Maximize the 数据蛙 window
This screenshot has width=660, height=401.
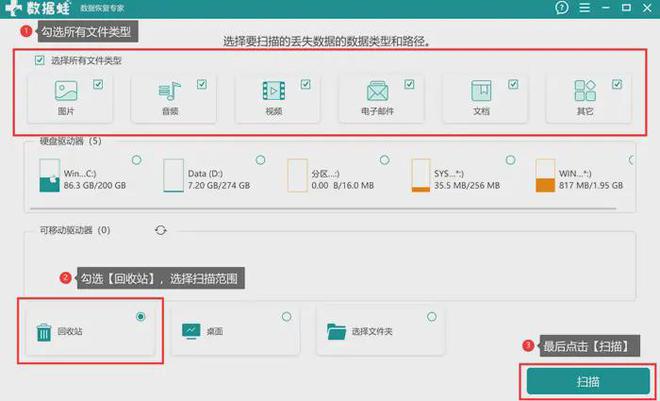point(626,8)
